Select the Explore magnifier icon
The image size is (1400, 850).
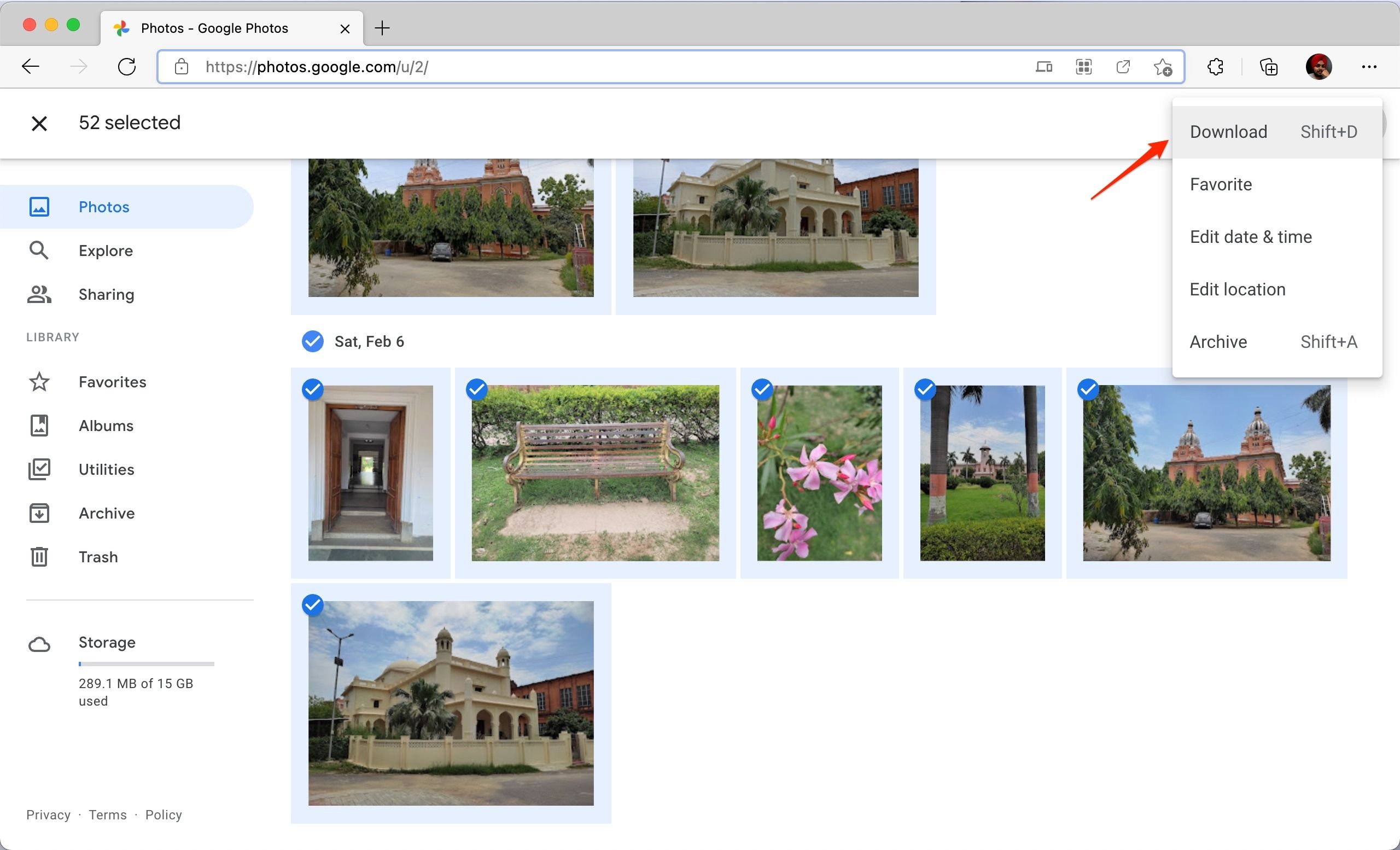click(38, 250)
